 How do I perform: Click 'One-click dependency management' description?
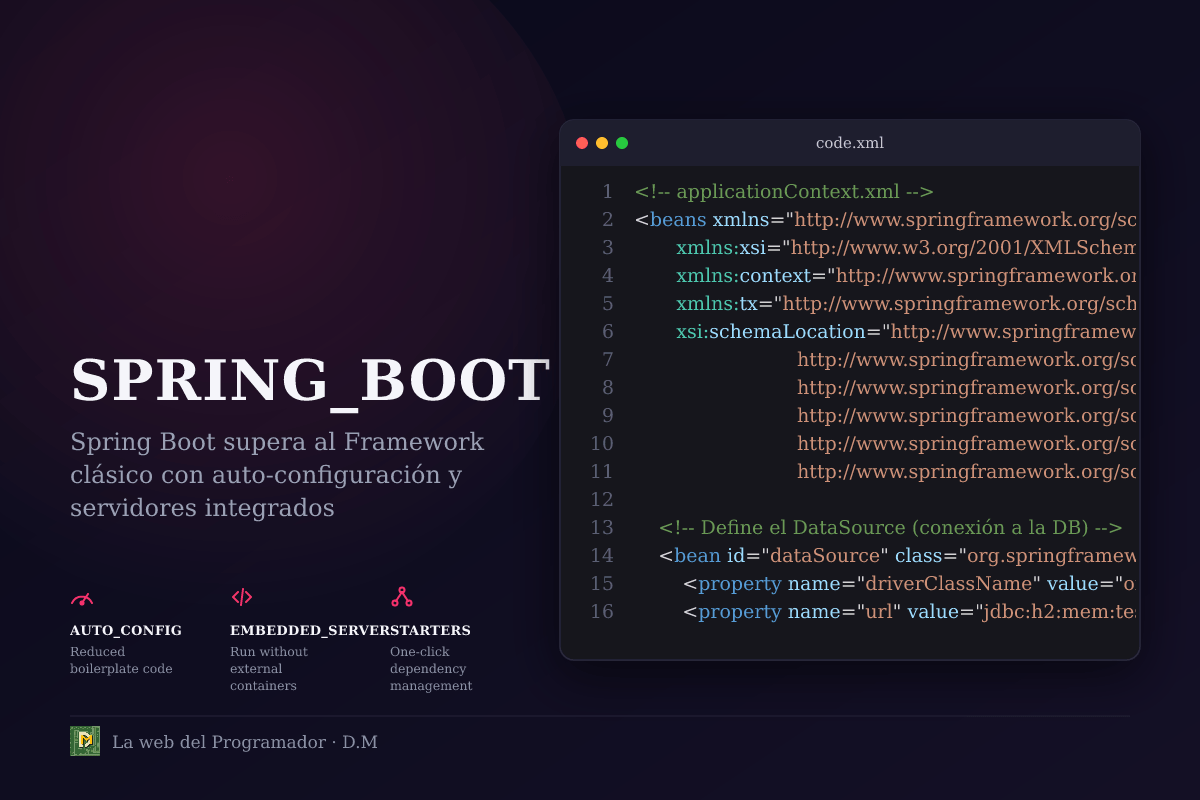pos(431,669)
